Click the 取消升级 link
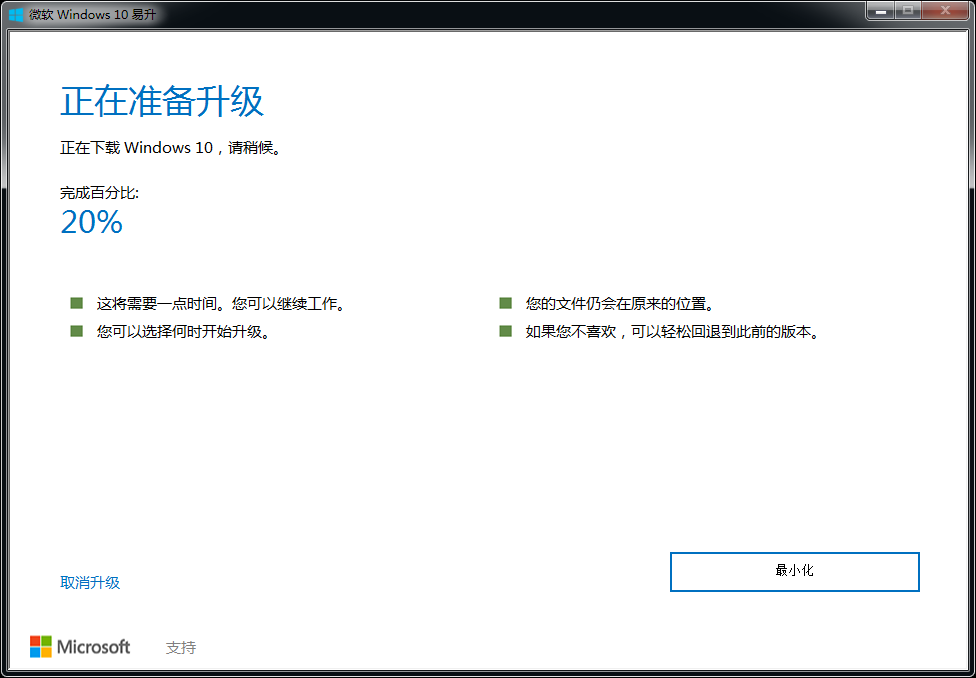 coord(90,583)
